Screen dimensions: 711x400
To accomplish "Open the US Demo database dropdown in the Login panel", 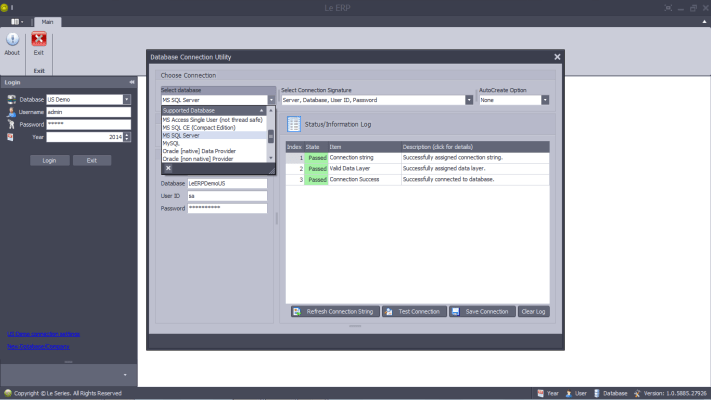I will [127, 99].
